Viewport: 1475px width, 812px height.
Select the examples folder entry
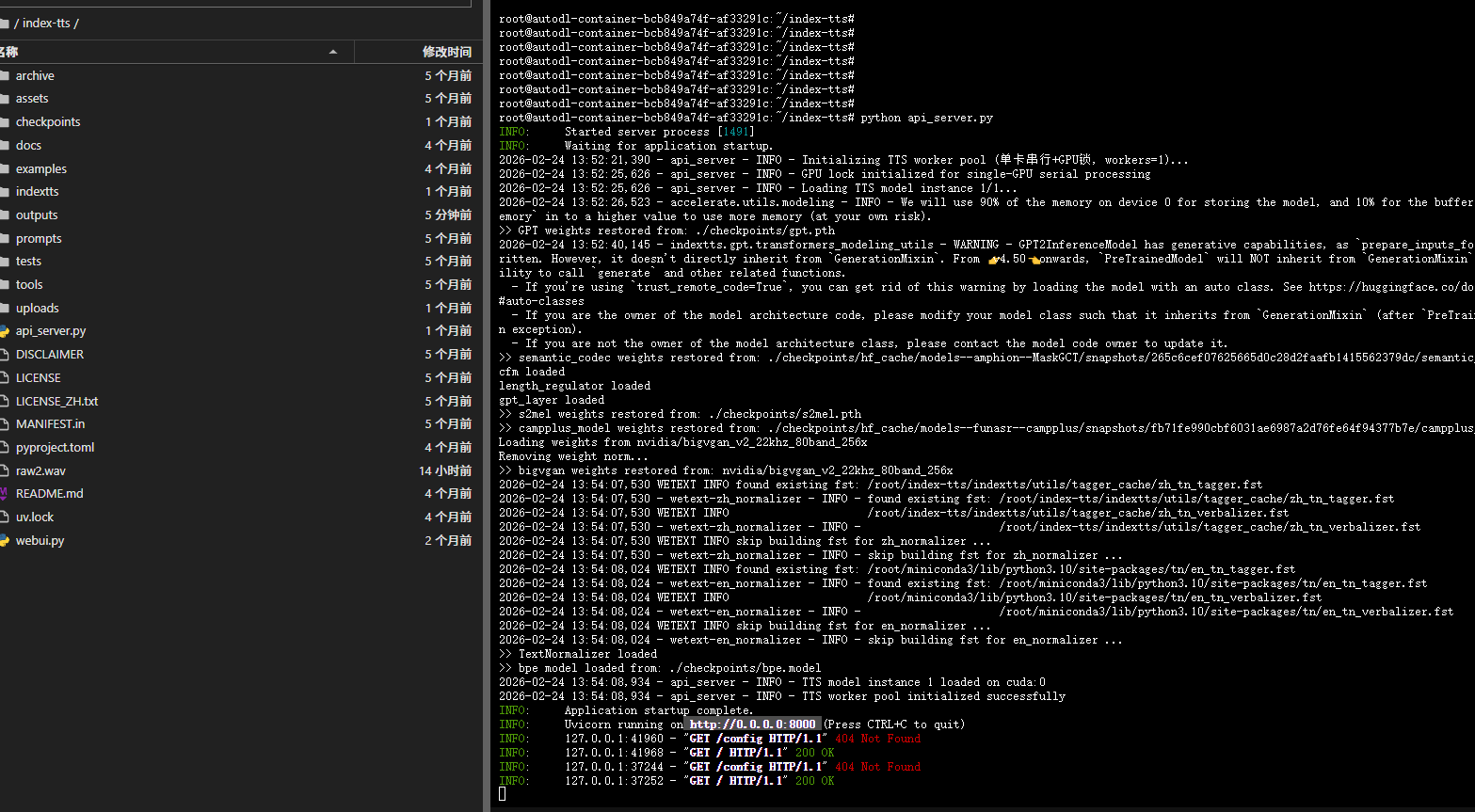click(40, 169)
